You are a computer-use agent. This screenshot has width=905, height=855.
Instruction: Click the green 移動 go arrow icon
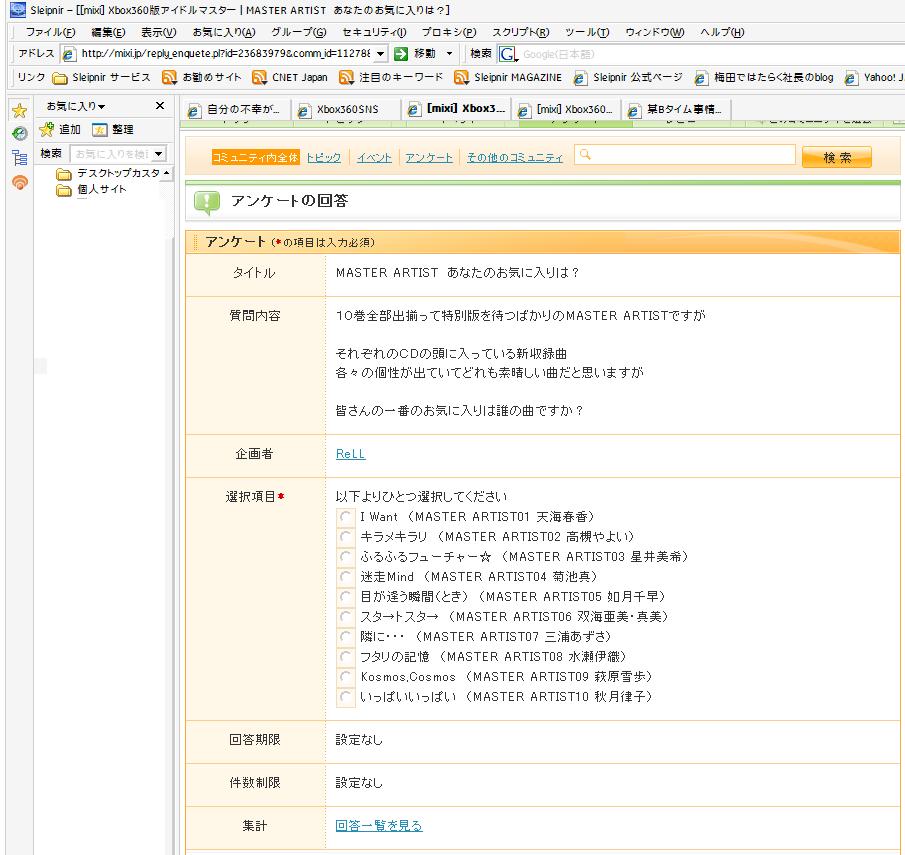tap(401, 54)
